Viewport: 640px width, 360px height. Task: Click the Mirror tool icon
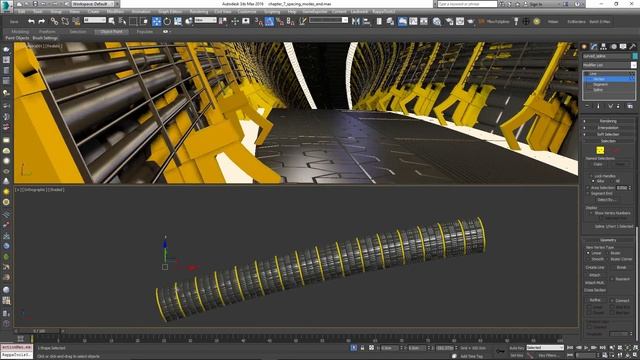click(x=356, y=21)
